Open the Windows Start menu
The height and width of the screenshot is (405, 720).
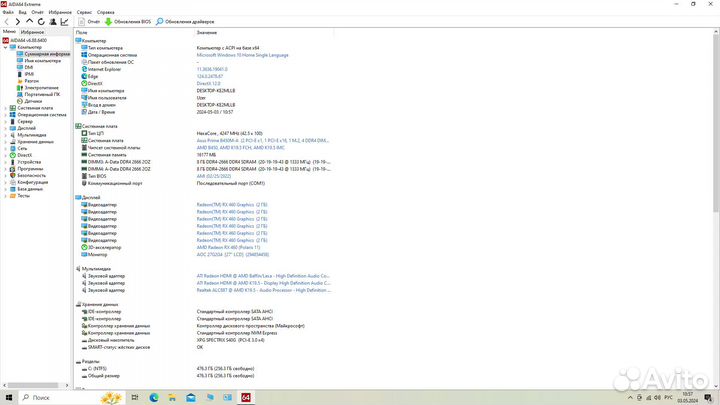click(x=9, y=397)
